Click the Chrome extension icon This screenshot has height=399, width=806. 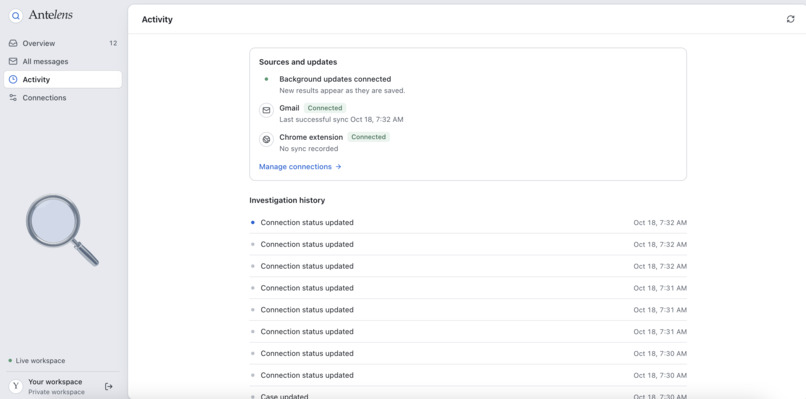click(266, 139)
